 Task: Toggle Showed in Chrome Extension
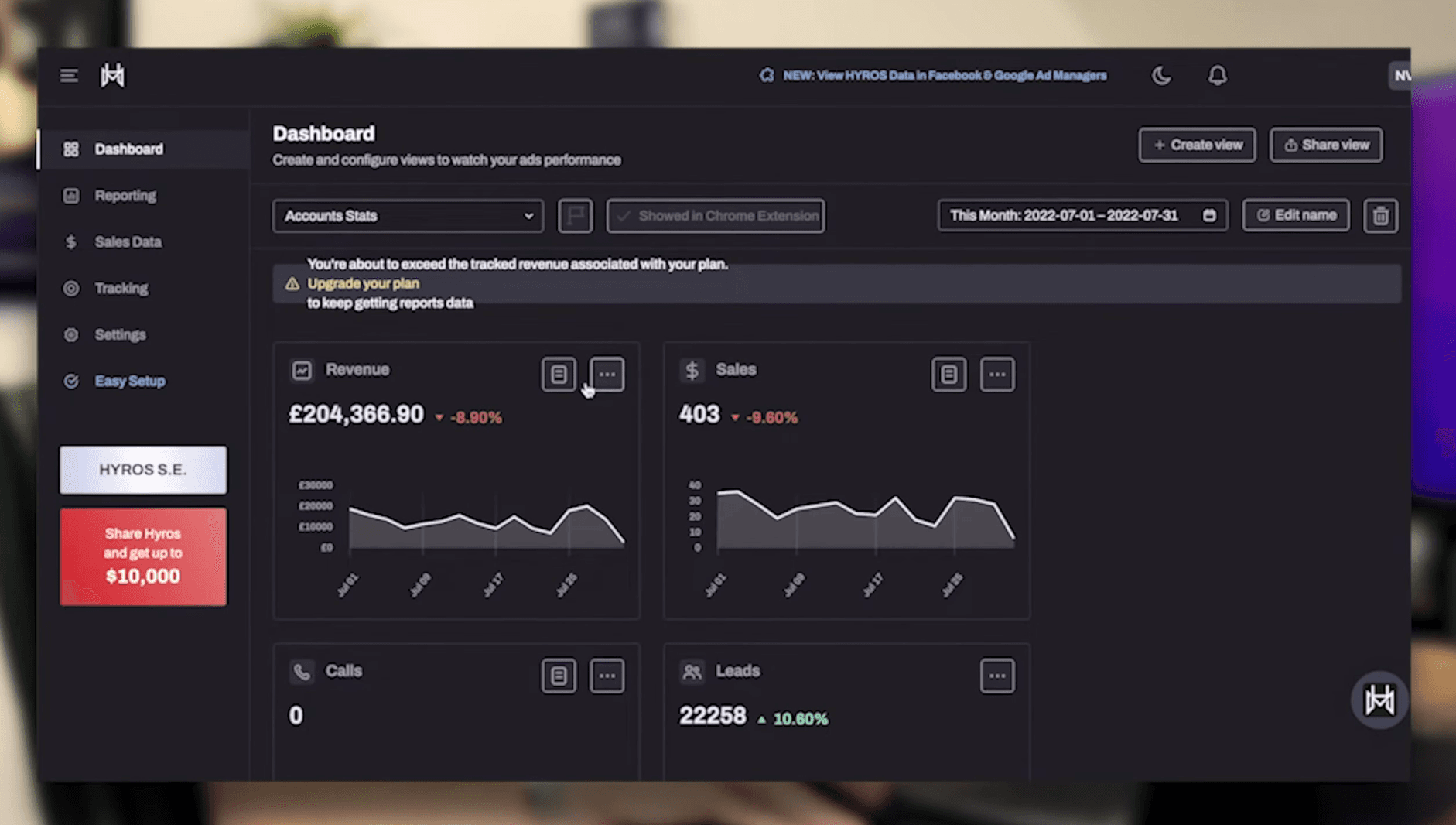pos(716,215)
